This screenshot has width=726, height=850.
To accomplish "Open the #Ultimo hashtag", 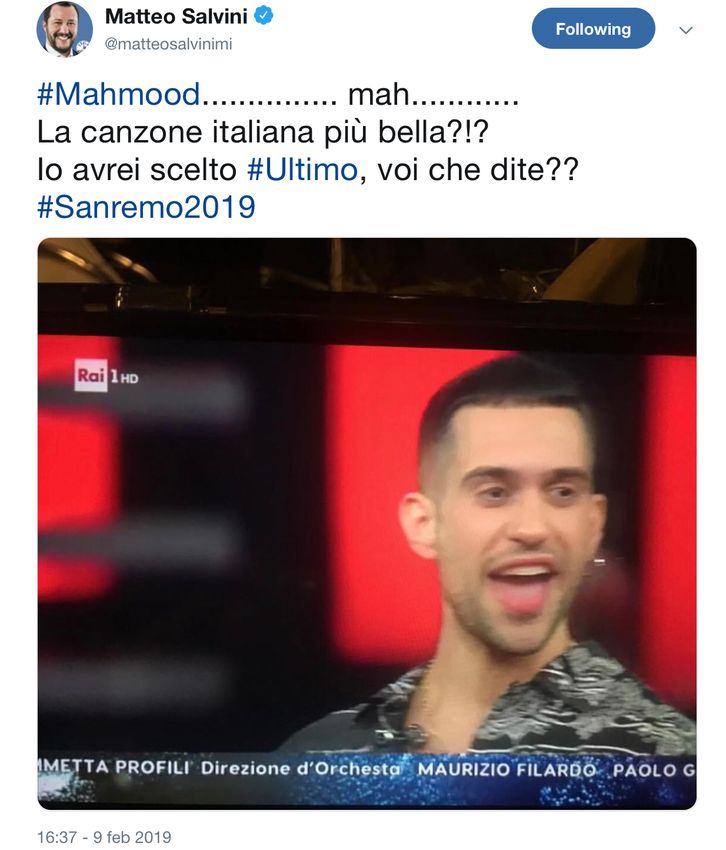I will 303,170.
